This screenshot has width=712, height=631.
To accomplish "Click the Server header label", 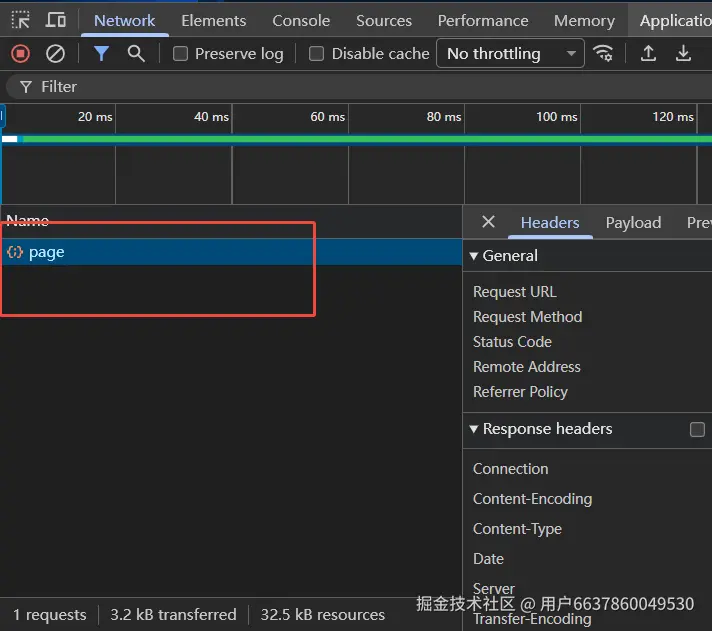I will 494,589.
